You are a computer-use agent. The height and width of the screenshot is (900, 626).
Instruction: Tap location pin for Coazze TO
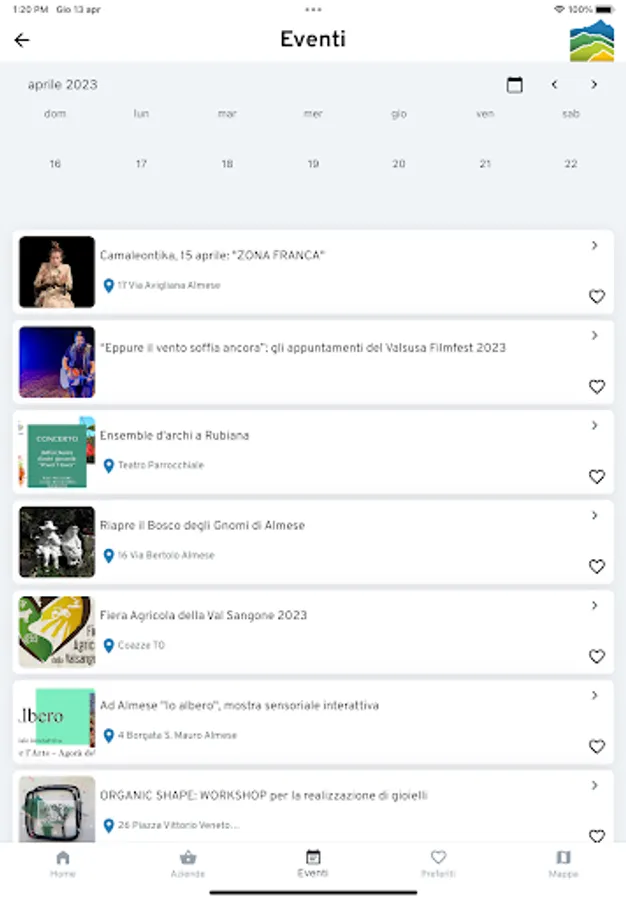point(108,646)
